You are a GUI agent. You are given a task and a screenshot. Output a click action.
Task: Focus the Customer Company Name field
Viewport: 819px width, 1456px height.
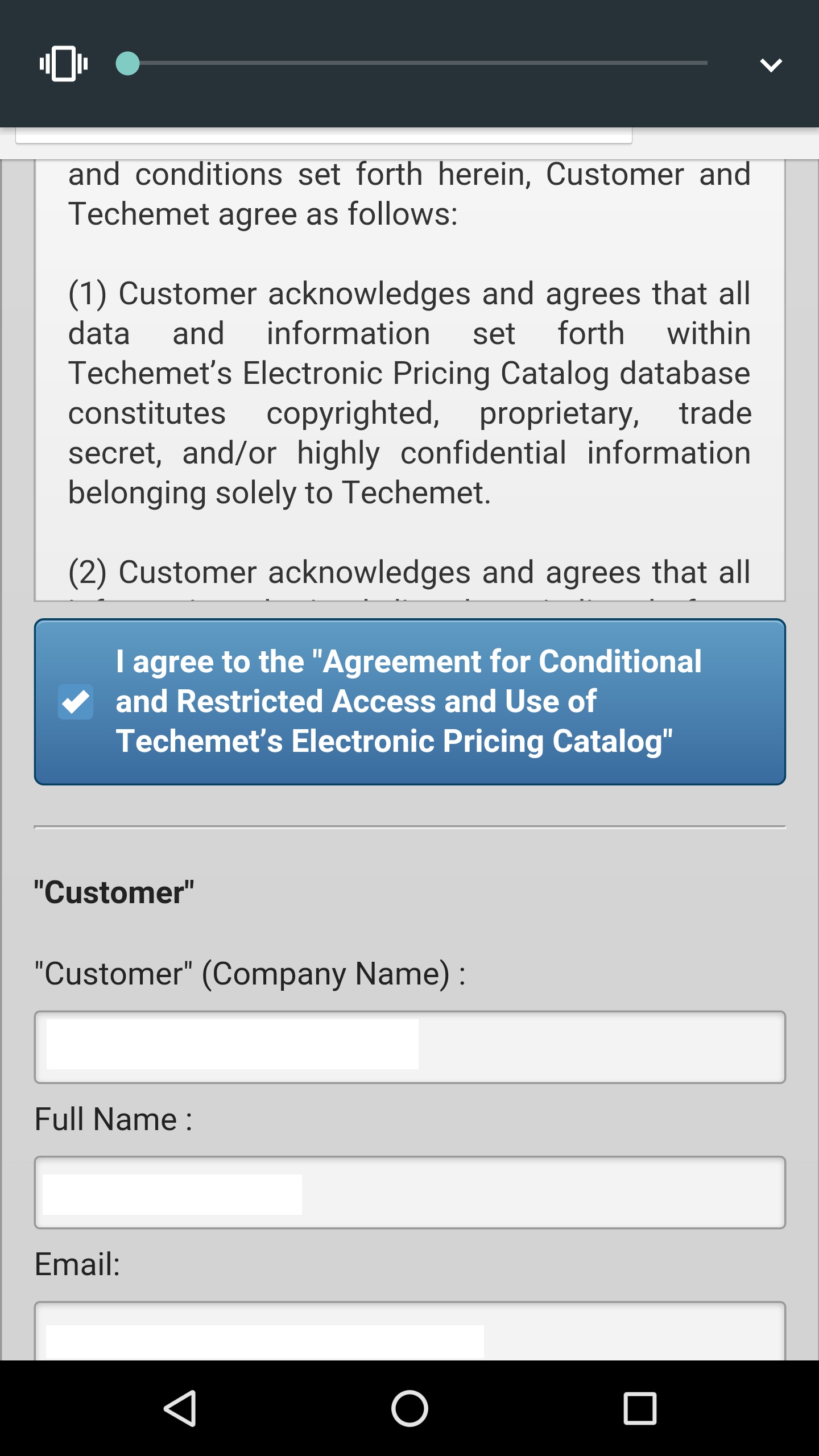(x=409, y=1047)
